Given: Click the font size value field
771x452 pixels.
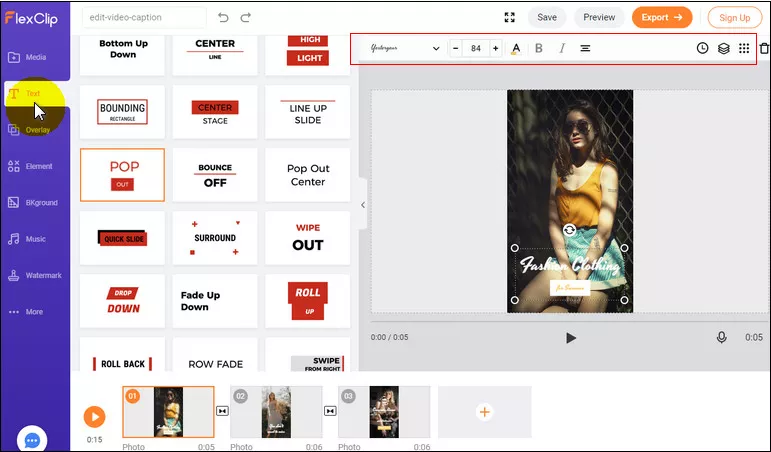Looking at the screenshot, I should point(475,48).
